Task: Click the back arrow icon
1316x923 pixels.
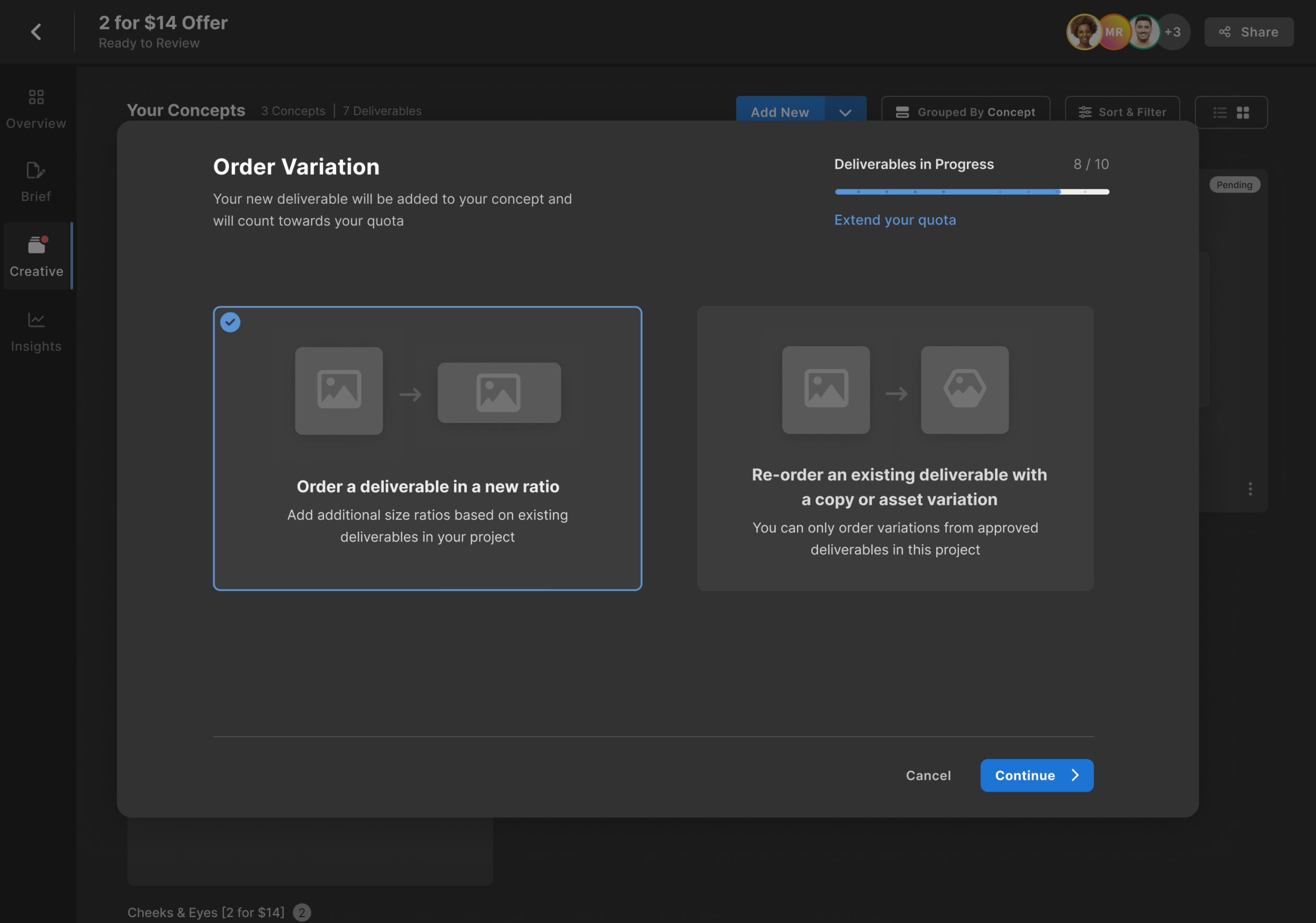Action: click(x=36, y=32)
